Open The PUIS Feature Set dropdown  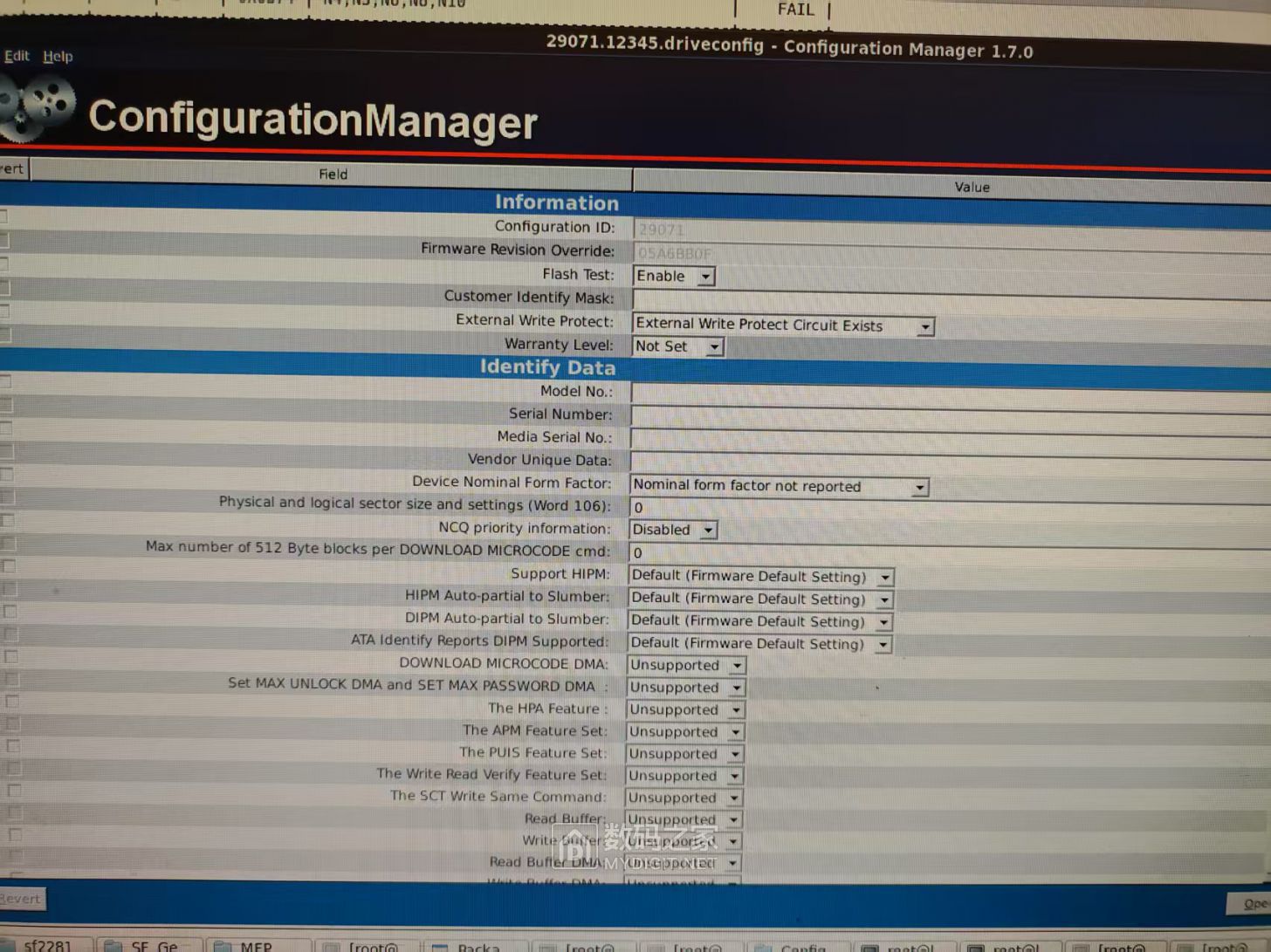[684, 754]
